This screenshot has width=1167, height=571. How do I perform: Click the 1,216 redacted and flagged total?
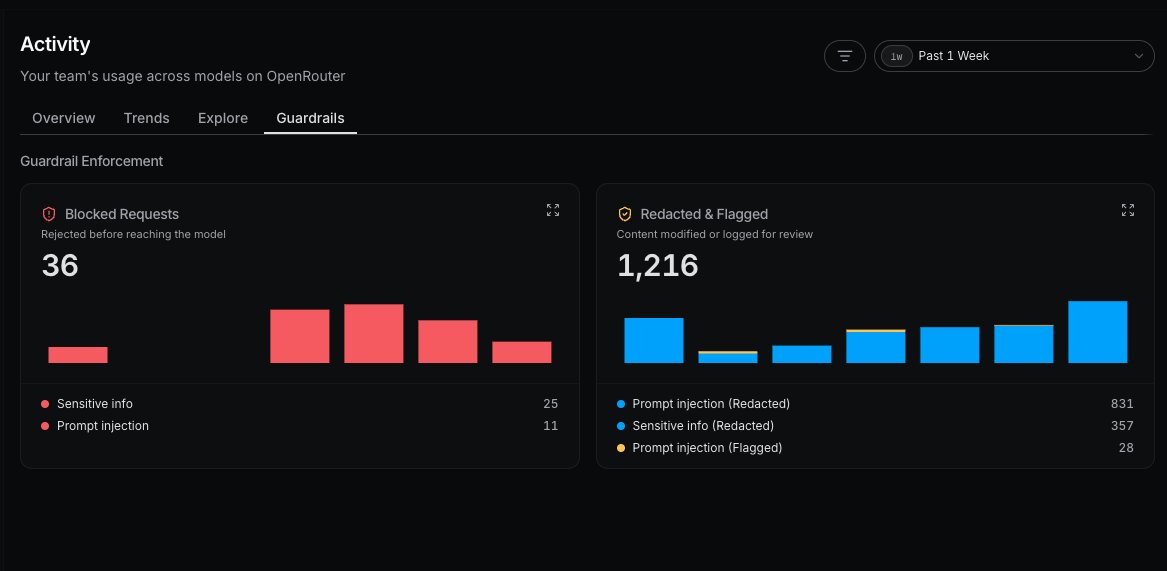click(x=658, y=266)
